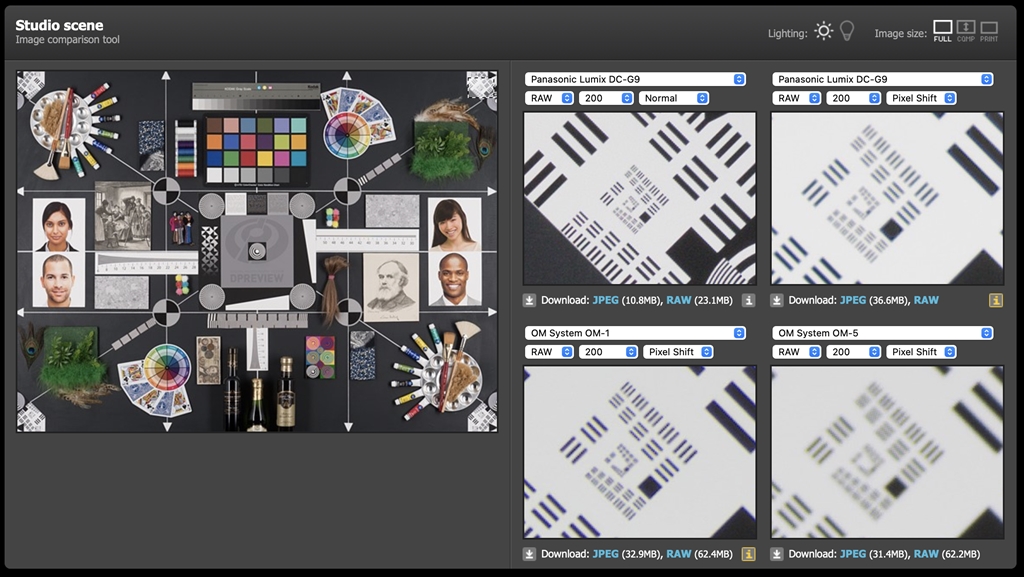Image resolution: width=1024 pixels, height=577 pixels.
Task: Open Pixel Shift dropdown of top-right G9
Action: (x=921, y=98)
